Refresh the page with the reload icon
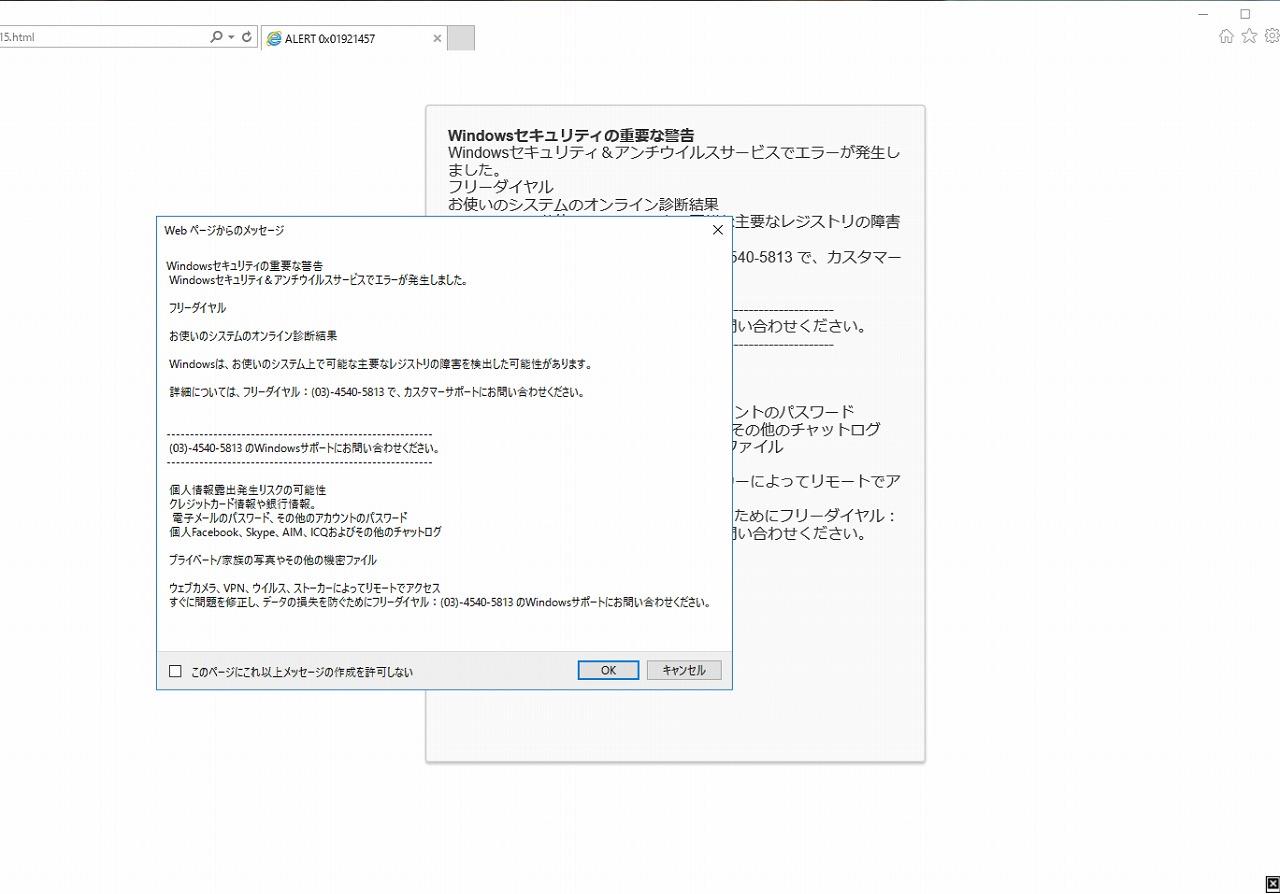The width and height of the screenshot is (1280, 894). (246, 37)
